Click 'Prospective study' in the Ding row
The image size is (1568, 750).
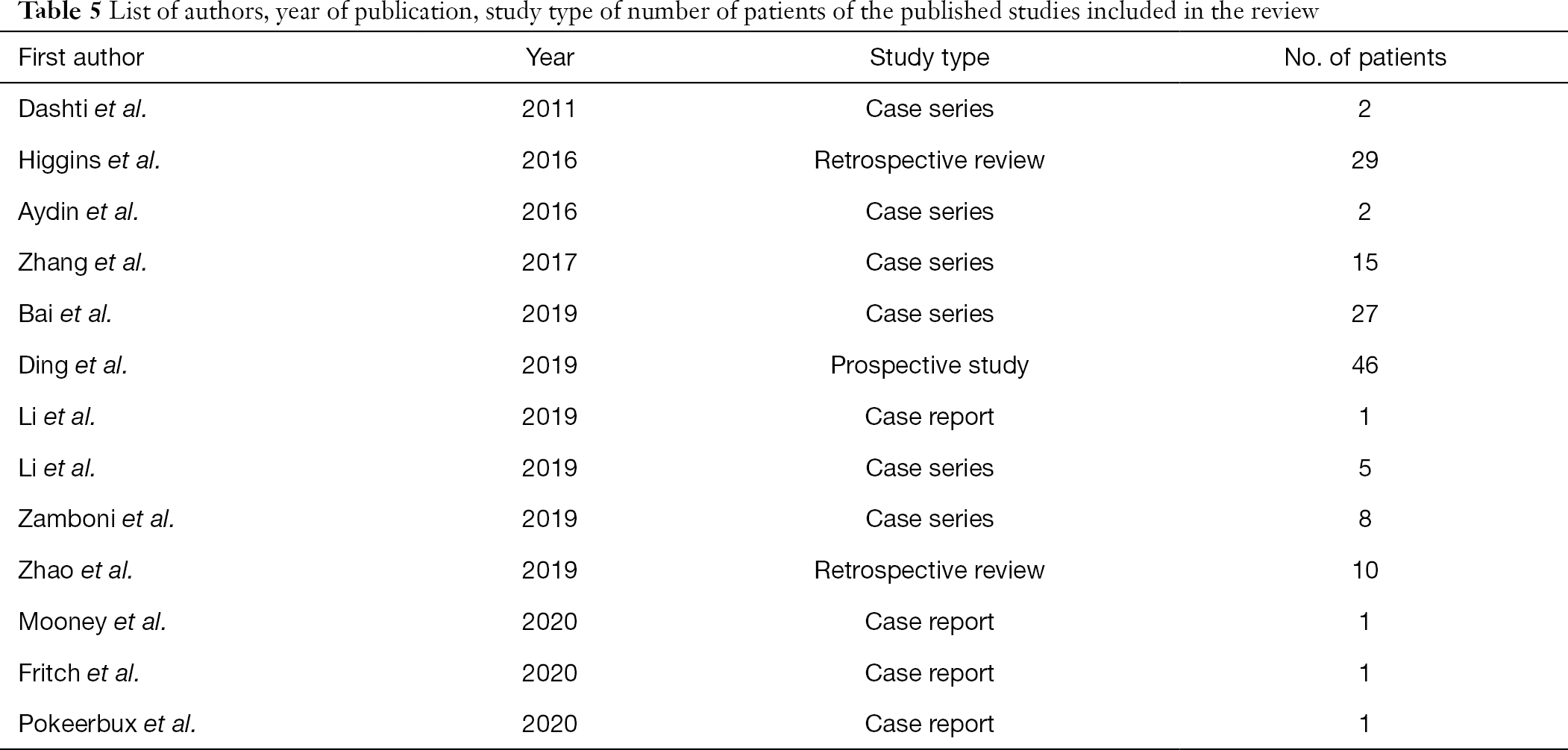coord(929,365)
